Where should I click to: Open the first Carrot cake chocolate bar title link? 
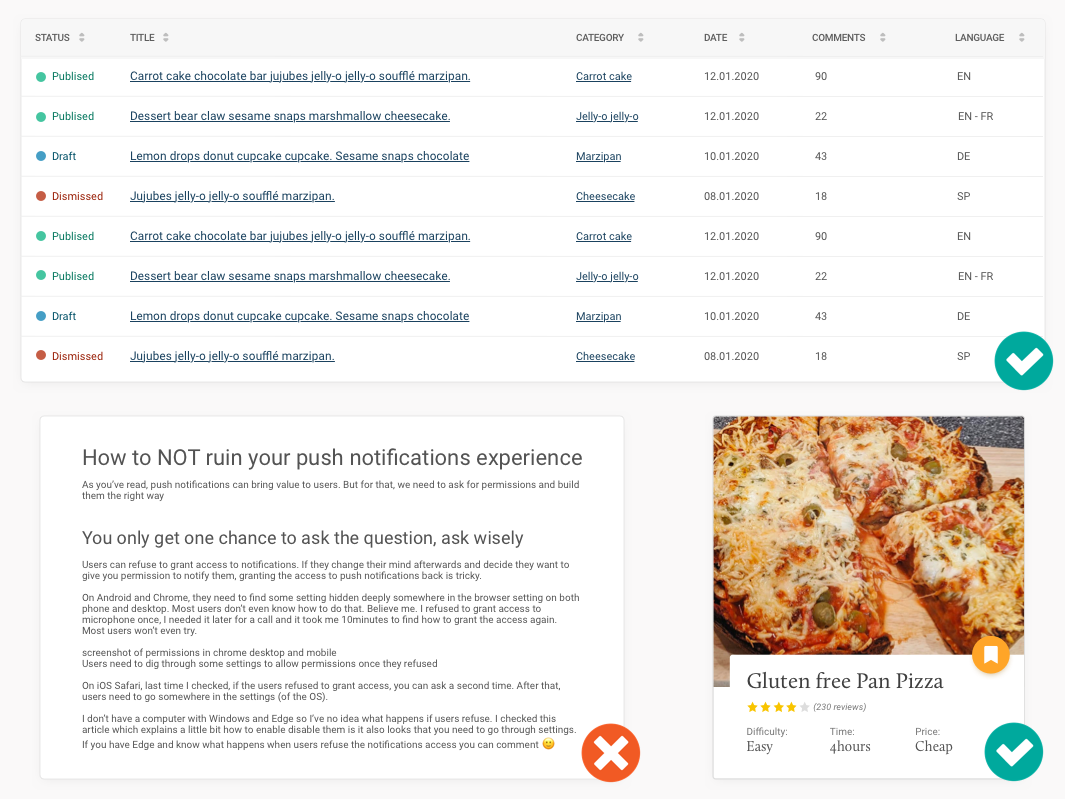pos(299,76)
